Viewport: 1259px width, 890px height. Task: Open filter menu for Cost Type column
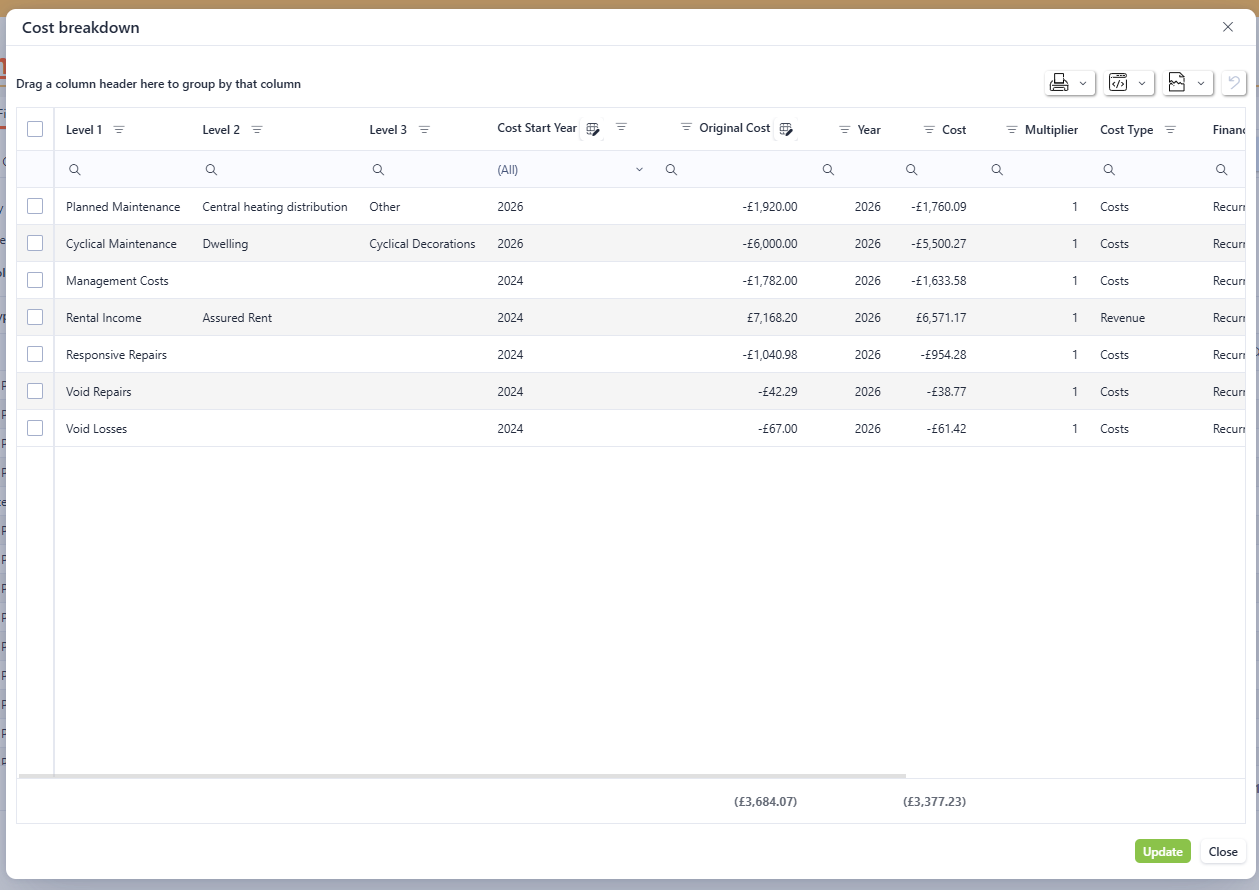[1170, 130]
